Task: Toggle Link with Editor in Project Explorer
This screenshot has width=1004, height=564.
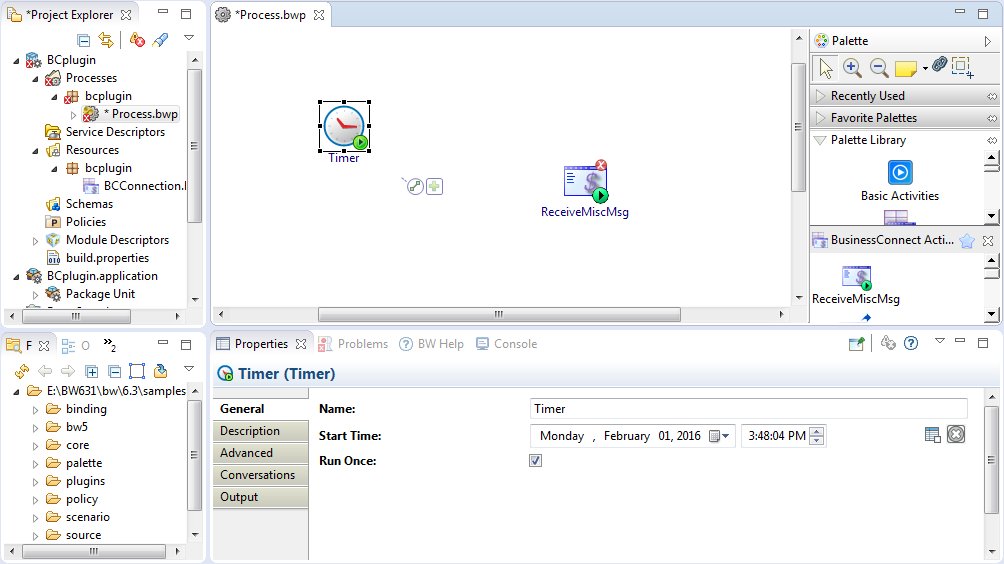Action: pyautogui.click(x=106, y=40)
